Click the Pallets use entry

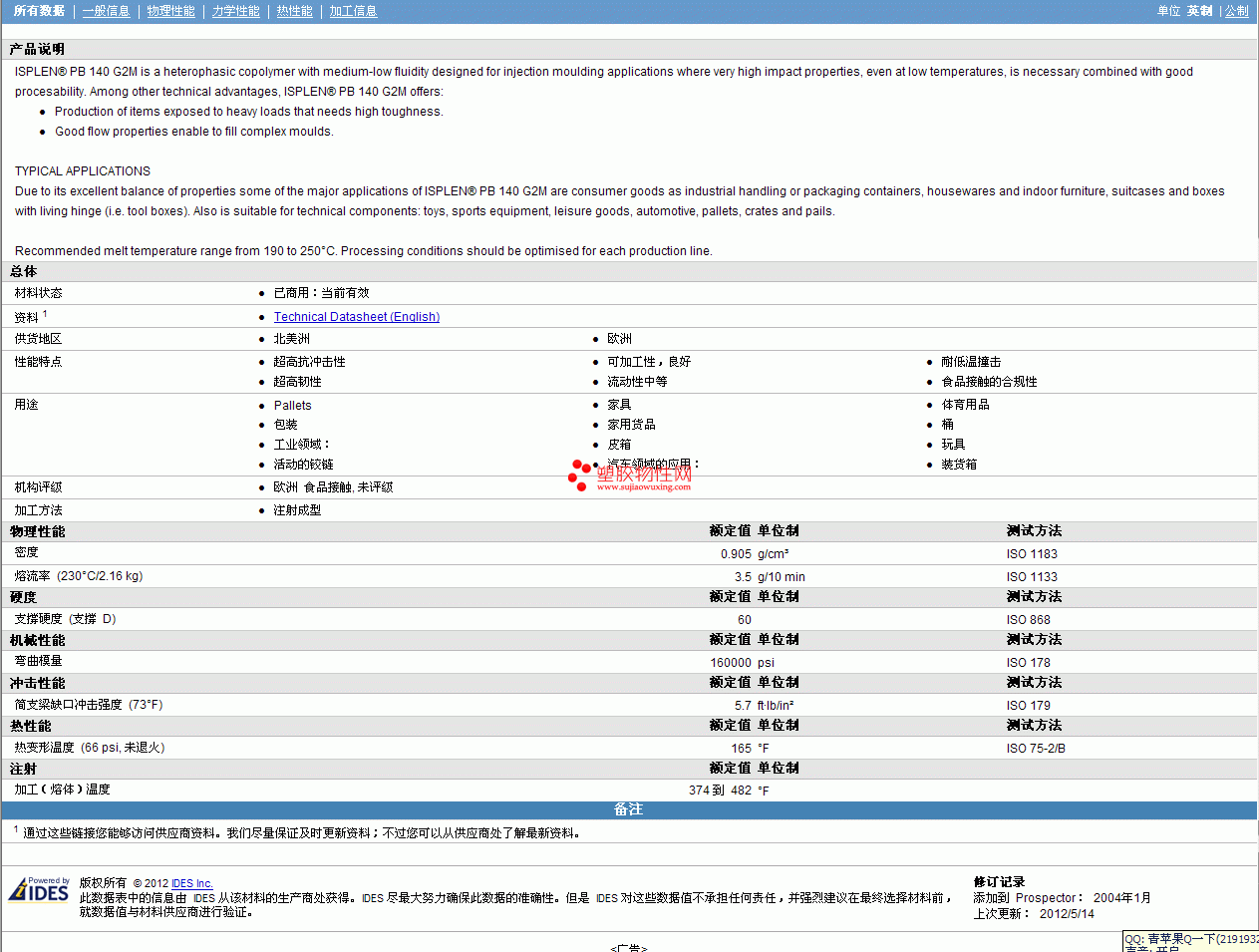pos(292,406)
